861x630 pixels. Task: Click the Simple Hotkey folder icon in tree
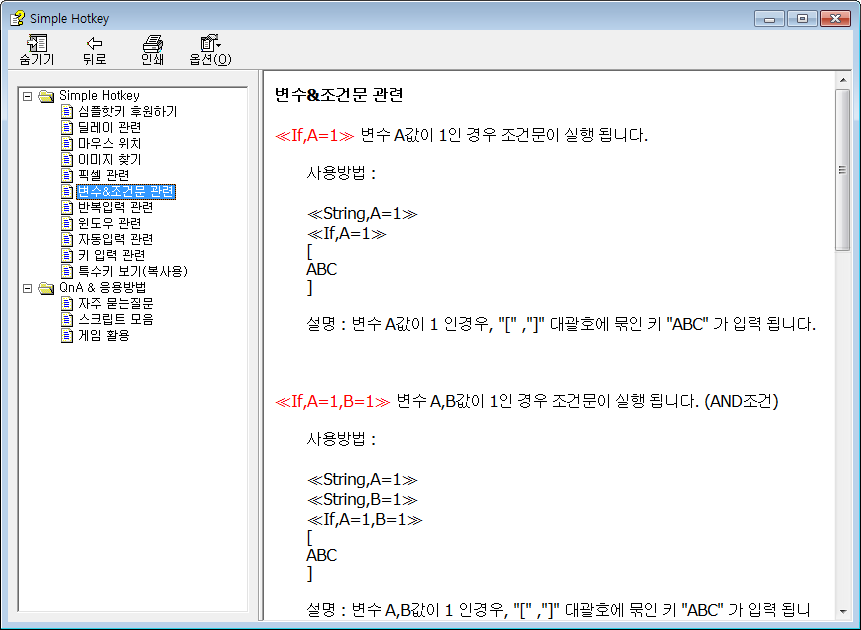coord(46,96)
